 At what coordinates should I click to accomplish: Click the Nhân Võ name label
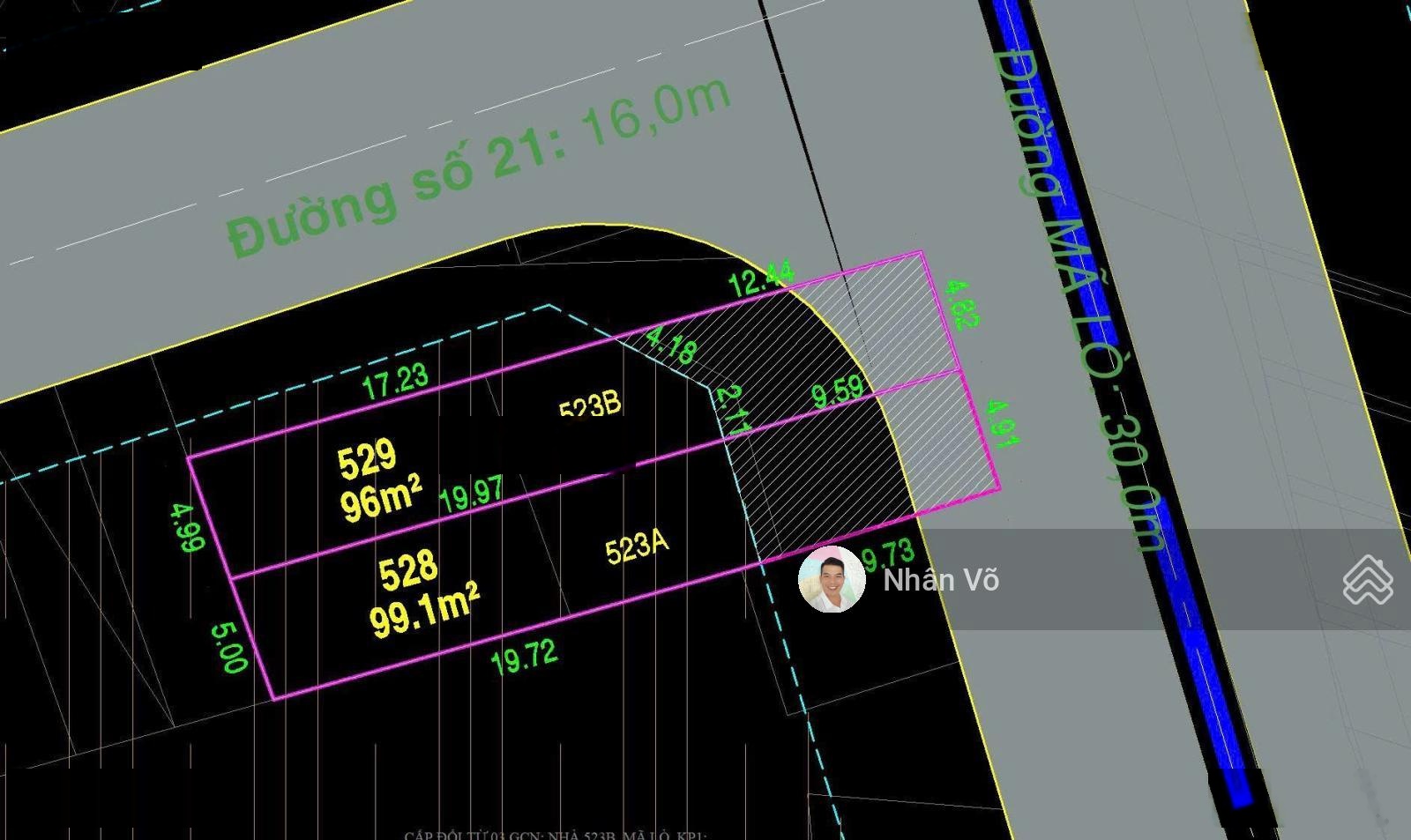point(941,580)
